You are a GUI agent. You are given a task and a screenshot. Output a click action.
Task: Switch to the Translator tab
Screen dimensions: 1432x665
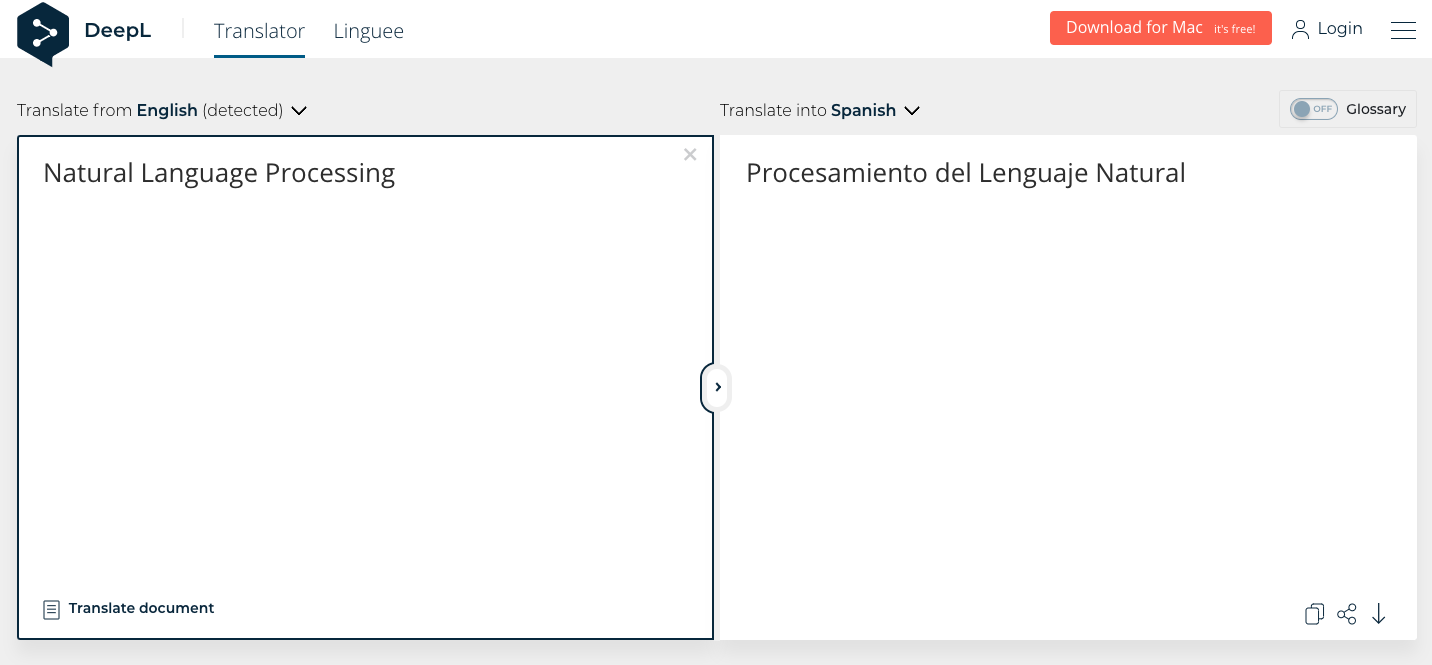pos(259,31)
